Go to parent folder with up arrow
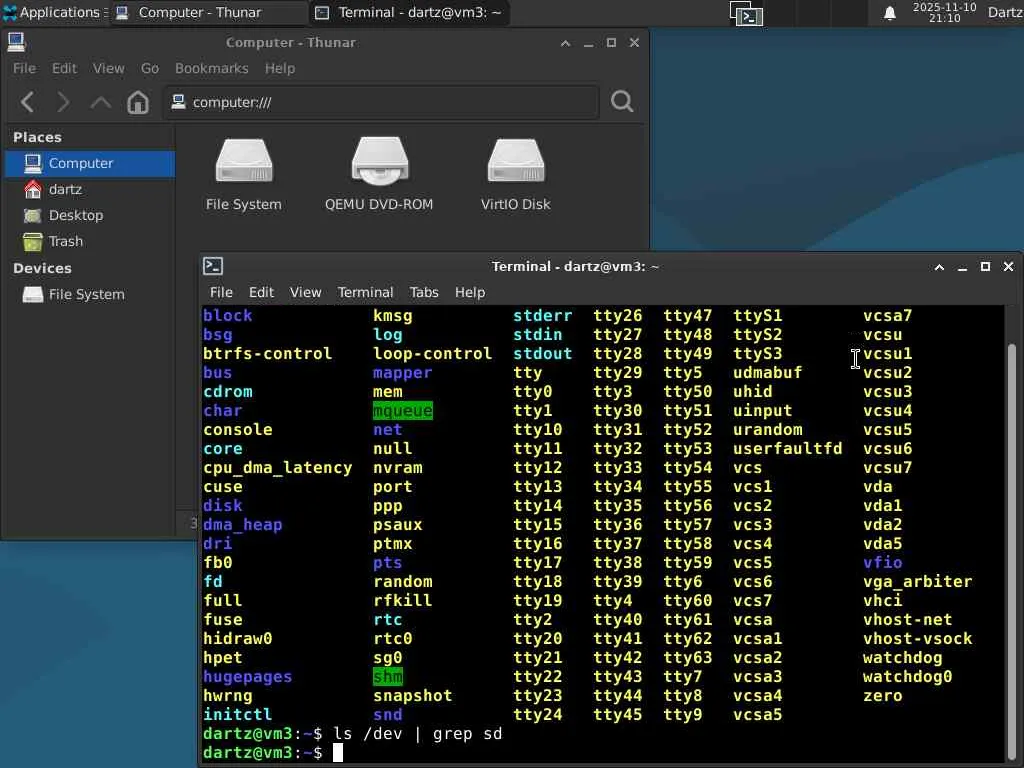Viewport: 1024px width, 768px height. [x=100, y=102]
